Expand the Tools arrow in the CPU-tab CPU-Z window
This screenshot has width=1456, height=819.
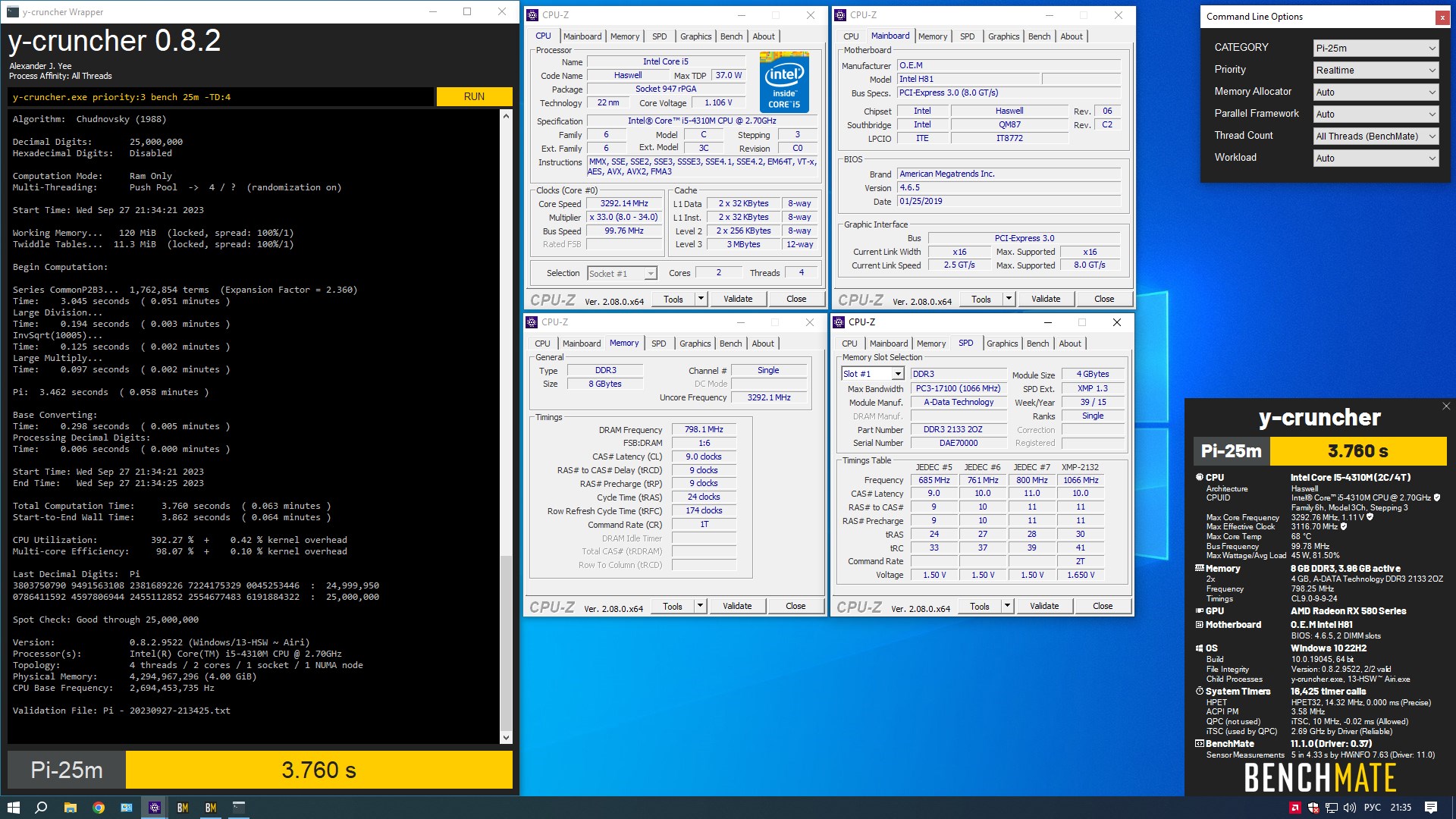click(x=701, y=299)
